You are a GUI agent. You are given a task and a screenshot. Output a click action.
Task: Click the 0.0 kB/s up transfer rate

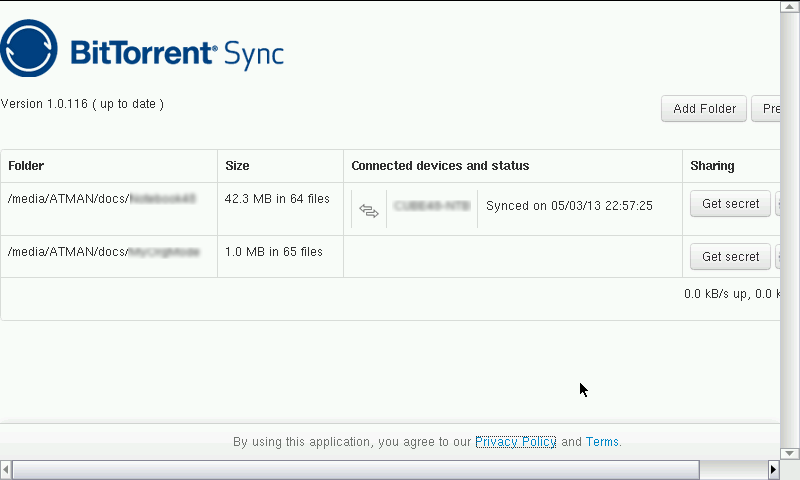tap(717, 294)
